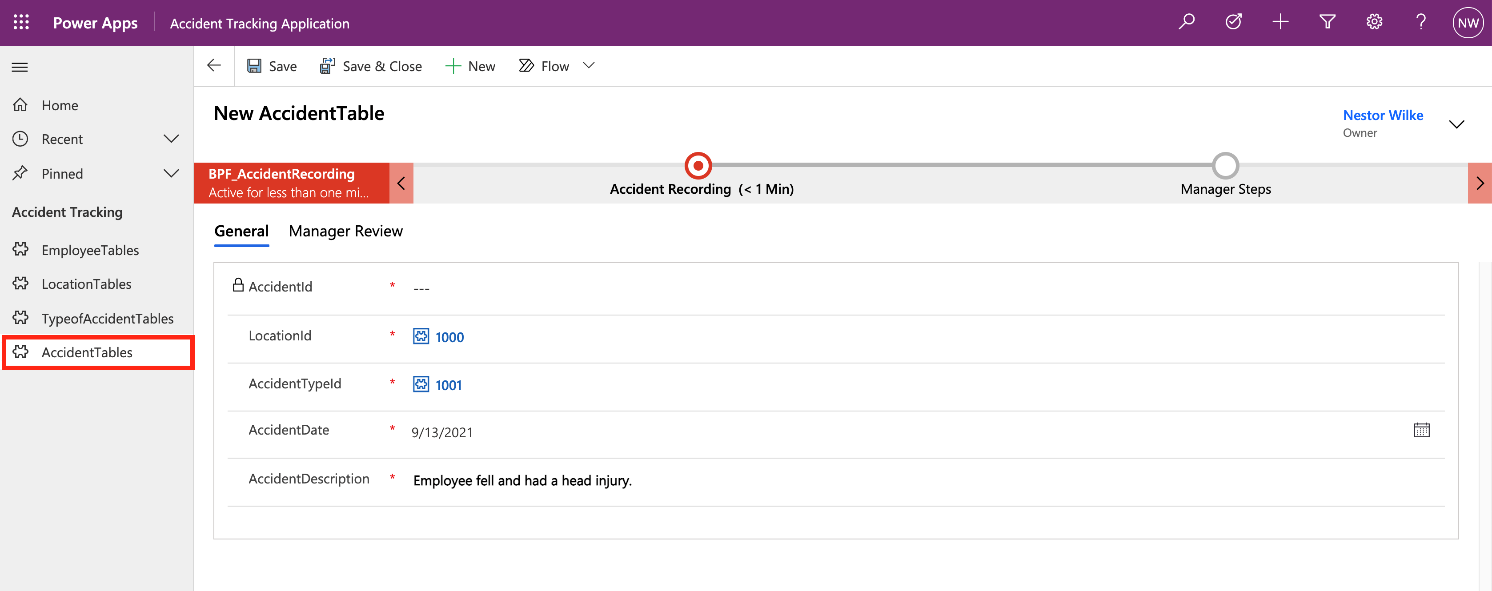This screenshot has height=591, width=1492.
Task: Switch to the Manager Review tab
Action: pos(346,231)
